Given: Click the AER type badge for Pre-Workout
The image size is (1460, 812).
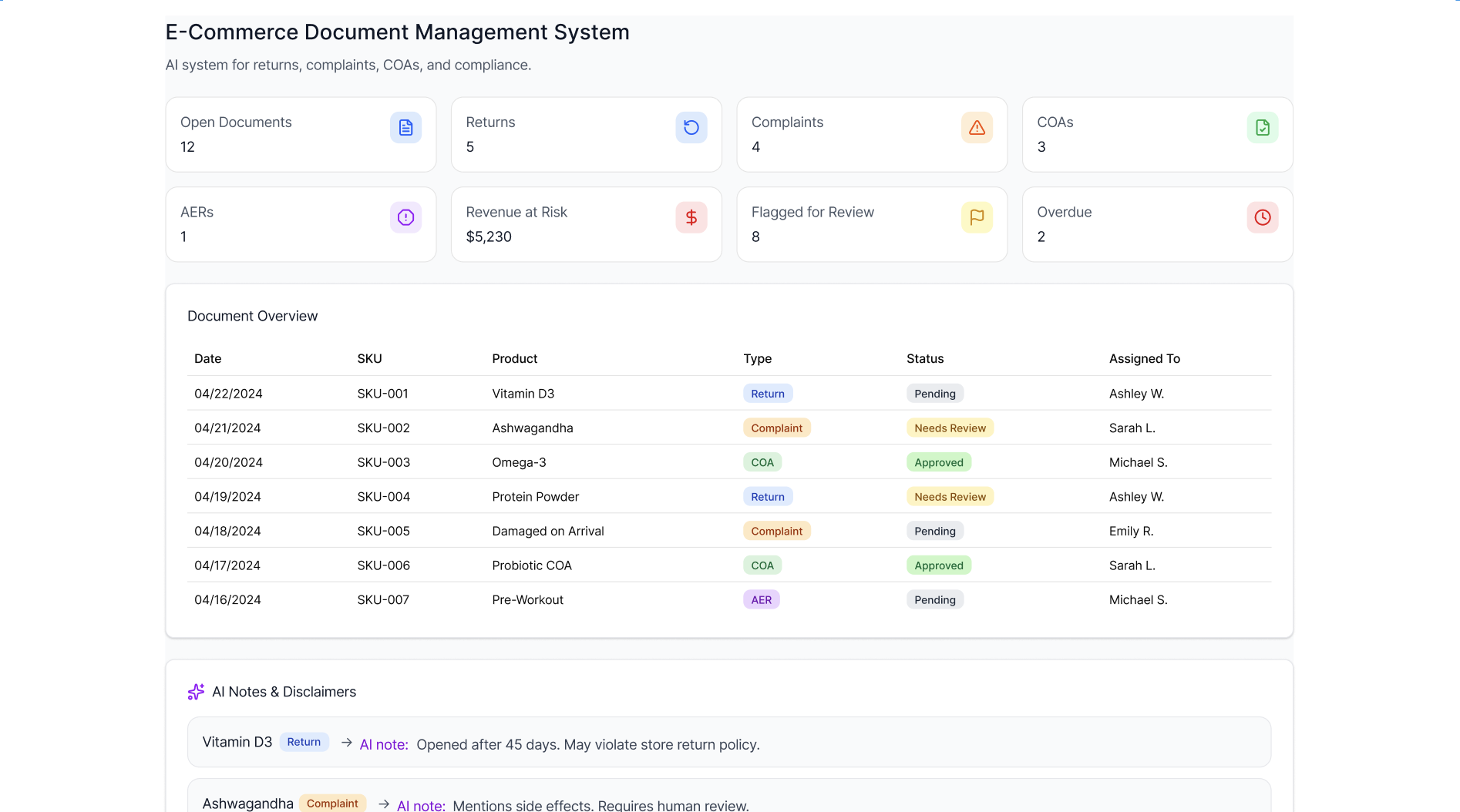Looking at the screenshot, I should coord(761,600).
